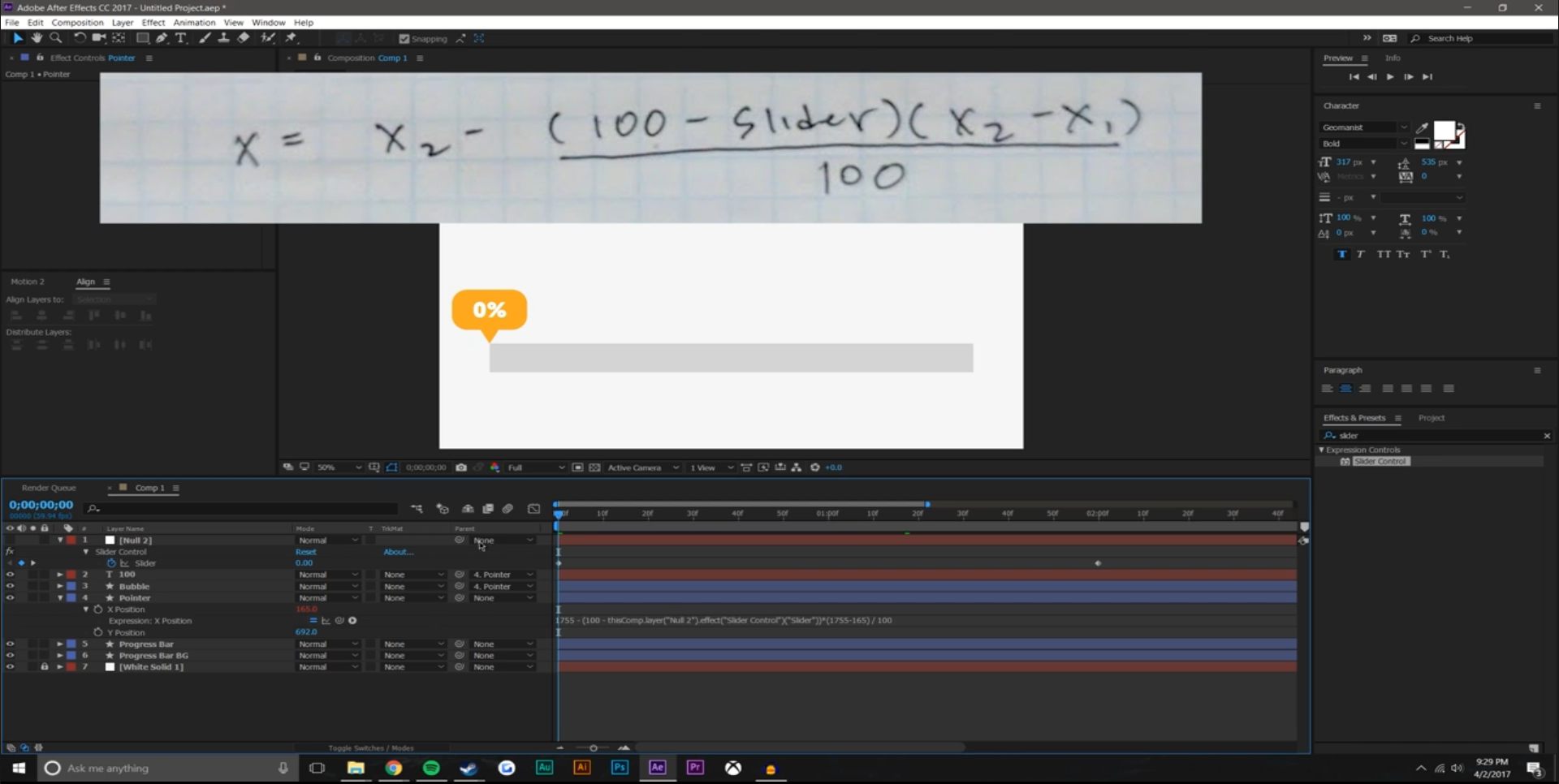Expand the 100 text layer twirl
Image resolution: width=1559 pixels, height=784 pixels.
coord(60,575)
